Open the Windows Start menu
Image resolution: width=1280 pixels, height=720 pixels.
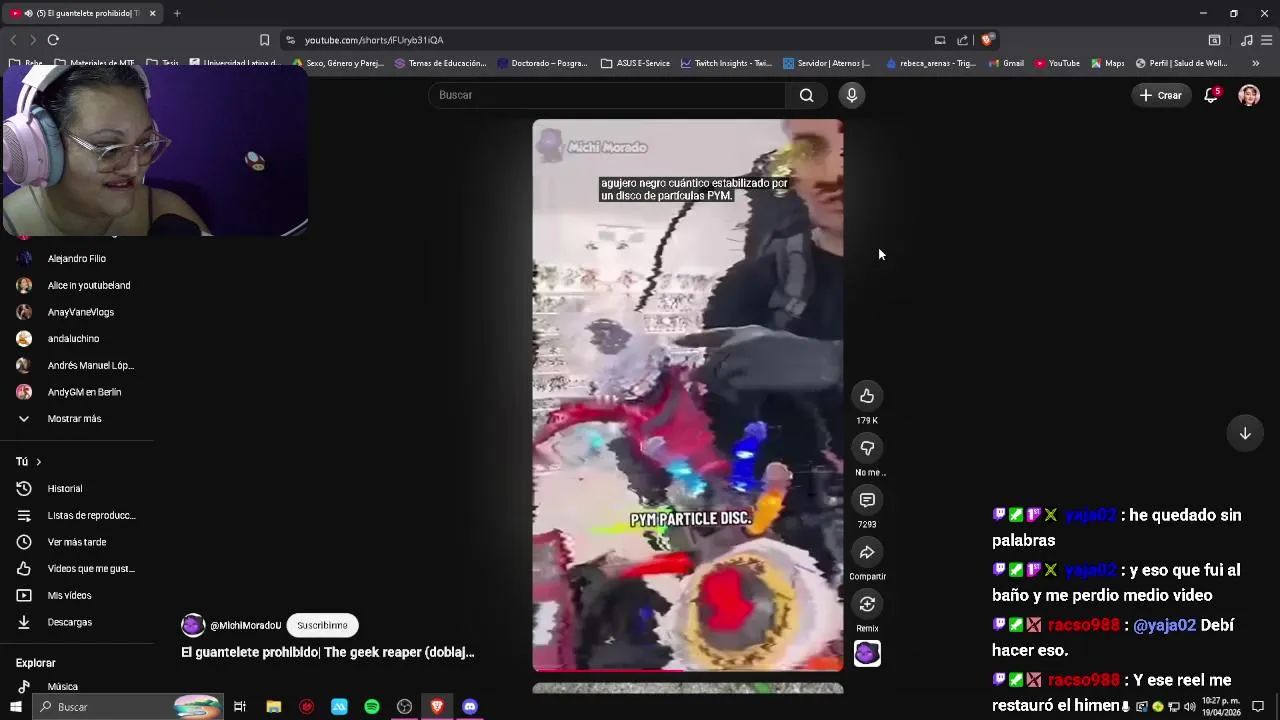(x=15, y=707)
